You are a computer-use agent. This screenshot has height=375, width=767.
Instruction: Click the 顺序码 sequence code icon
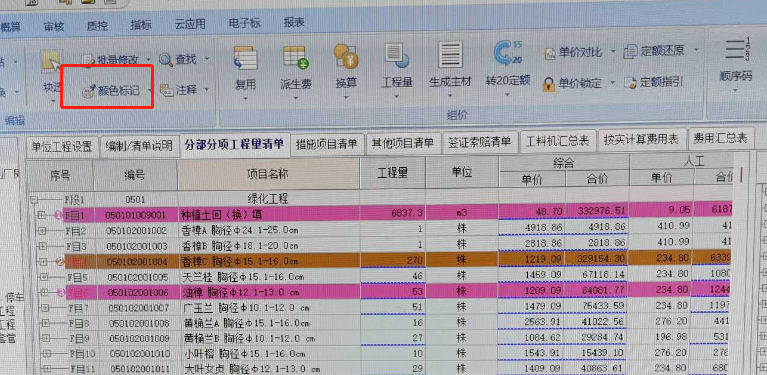tap(735, 51)
